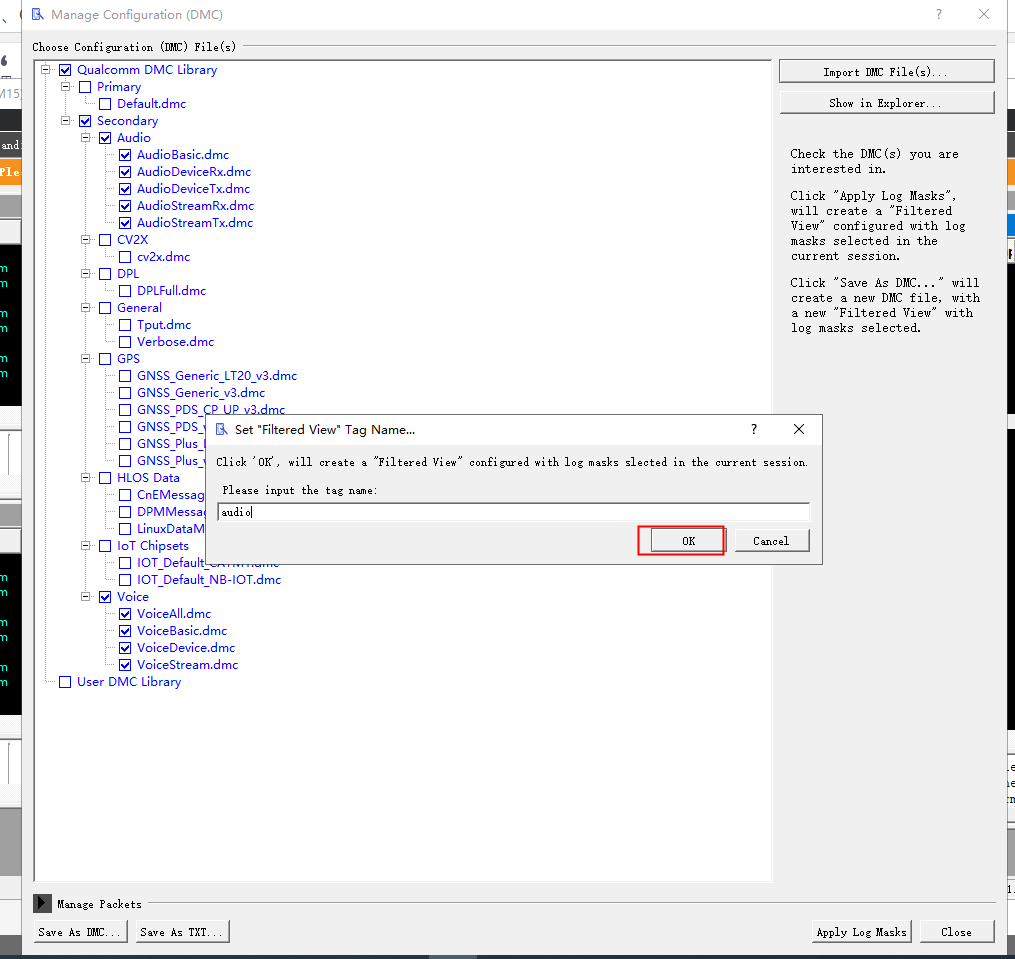This screenshot has height=959, width=1015.
Task: Collapse the Voice tree node
Action: coord(85,596)
